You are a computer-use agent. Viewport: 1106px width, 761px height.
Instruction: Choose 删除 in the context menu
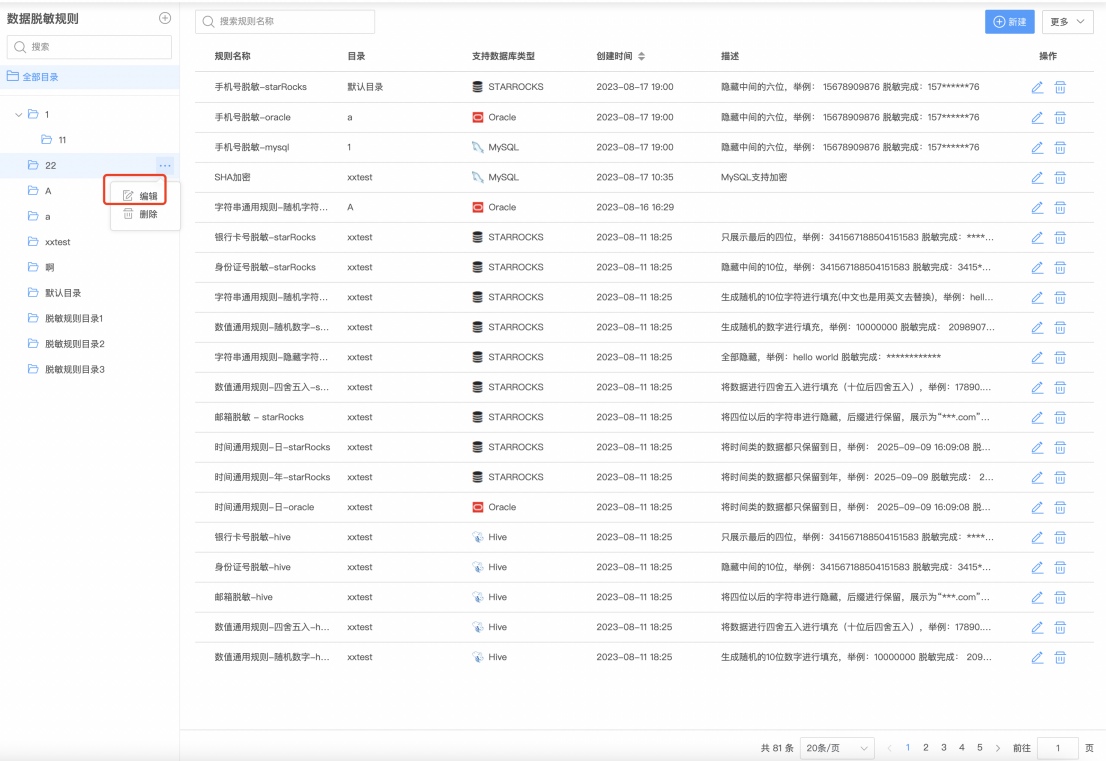141,214
